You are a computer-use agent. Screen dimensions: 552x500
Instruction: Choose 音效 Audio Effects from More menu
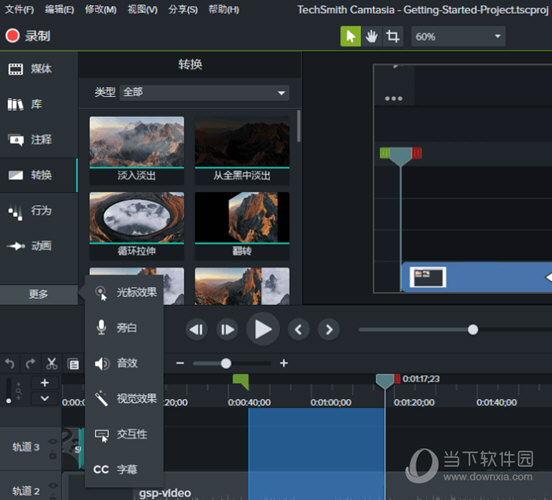124,363
